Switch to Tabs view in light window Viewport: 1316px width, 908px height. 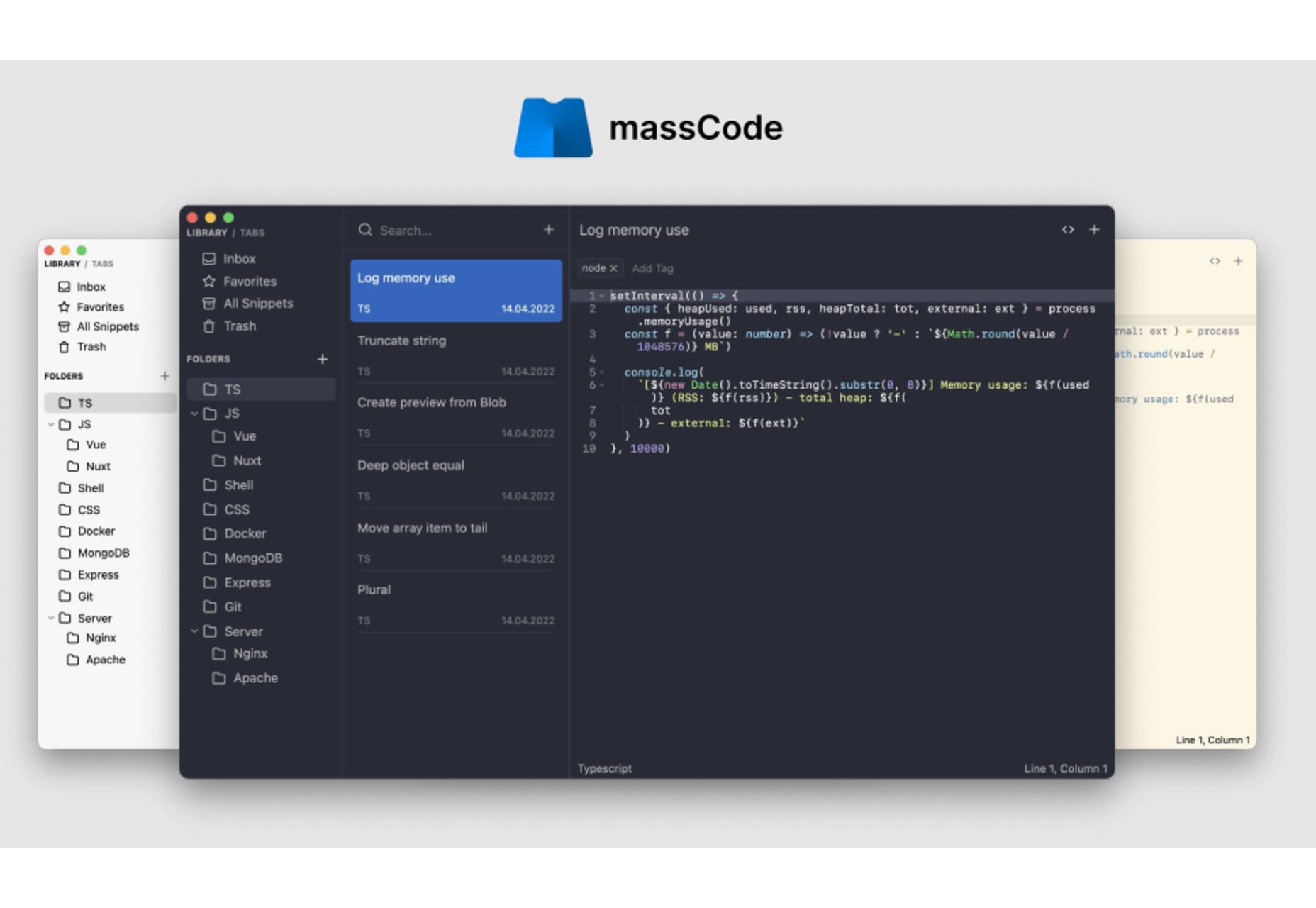click(102, 264)
